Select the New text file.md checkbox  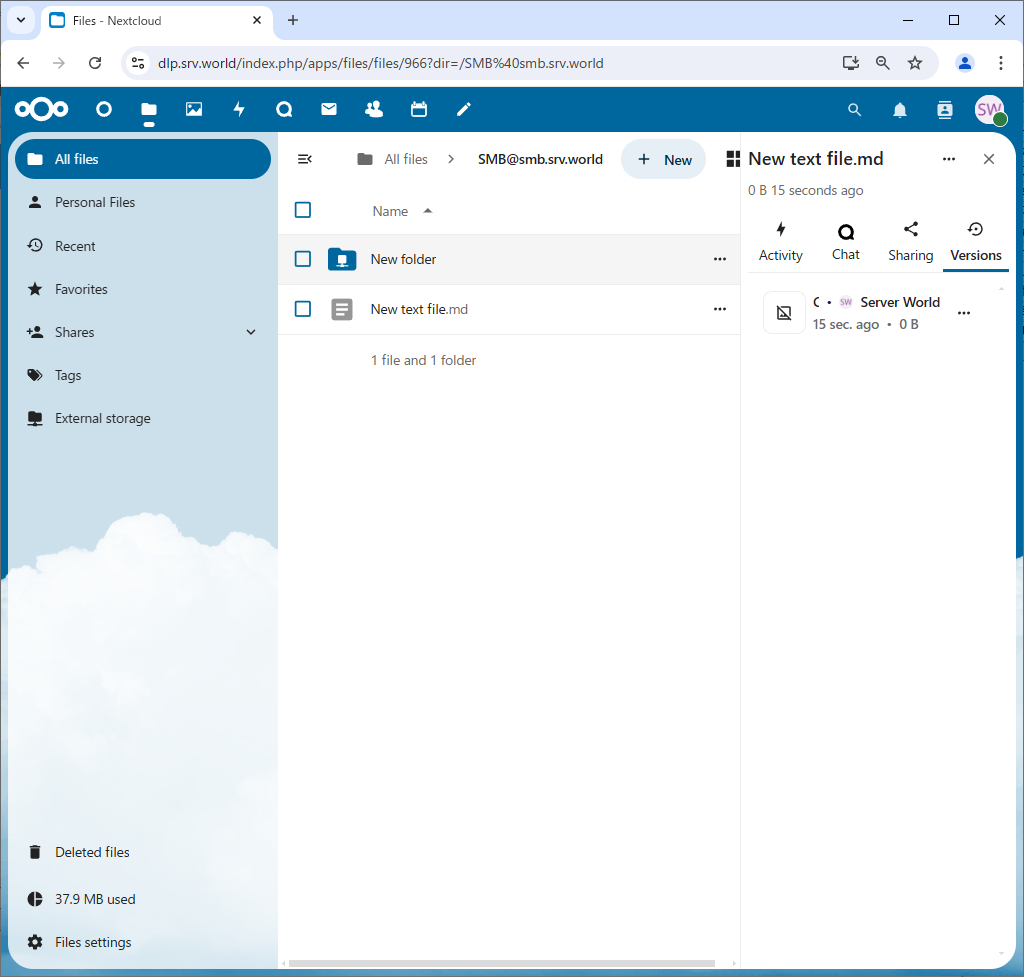303,309
